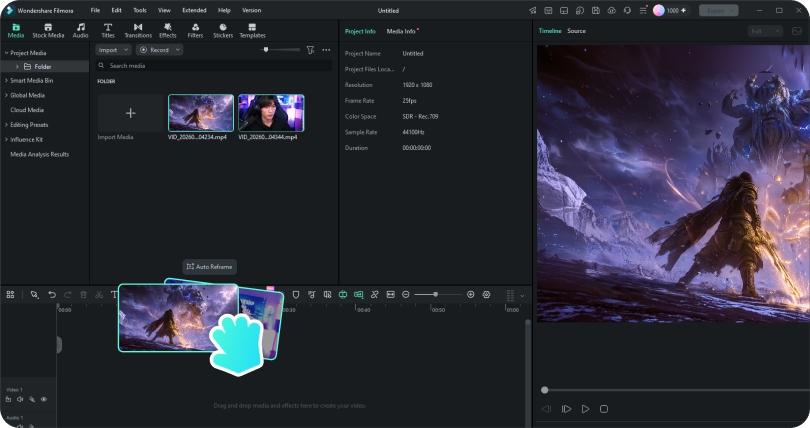The height and width of the screenshot is (428, 810).
Task: Open the timeline layout grid icon
Action: point(10,294)
